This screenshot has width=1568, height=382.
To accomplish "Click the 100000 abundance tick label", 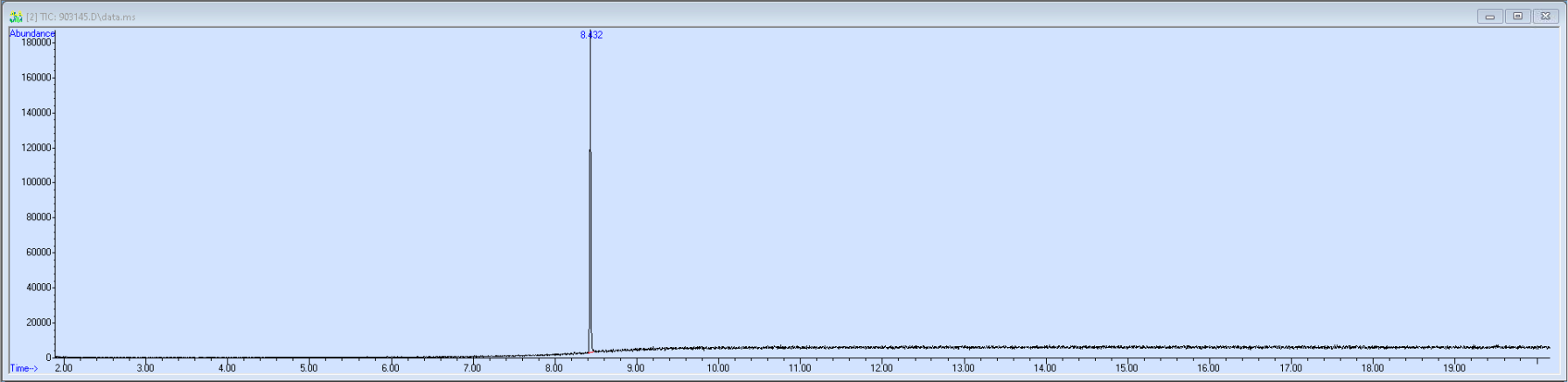I will point(35,183).
